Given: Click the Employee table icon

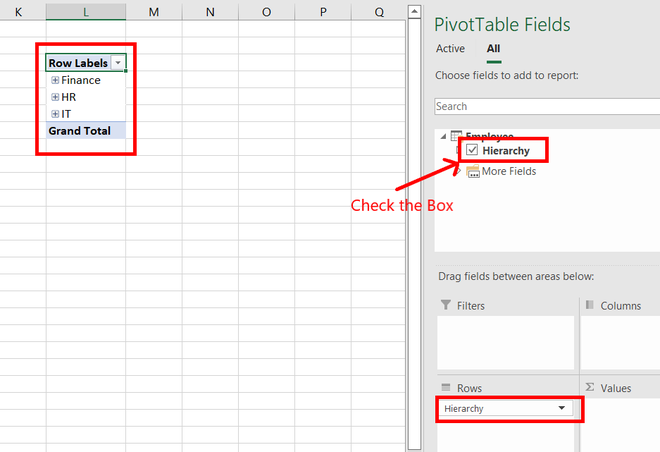Looking at the screenshot, I should point(456,136).
